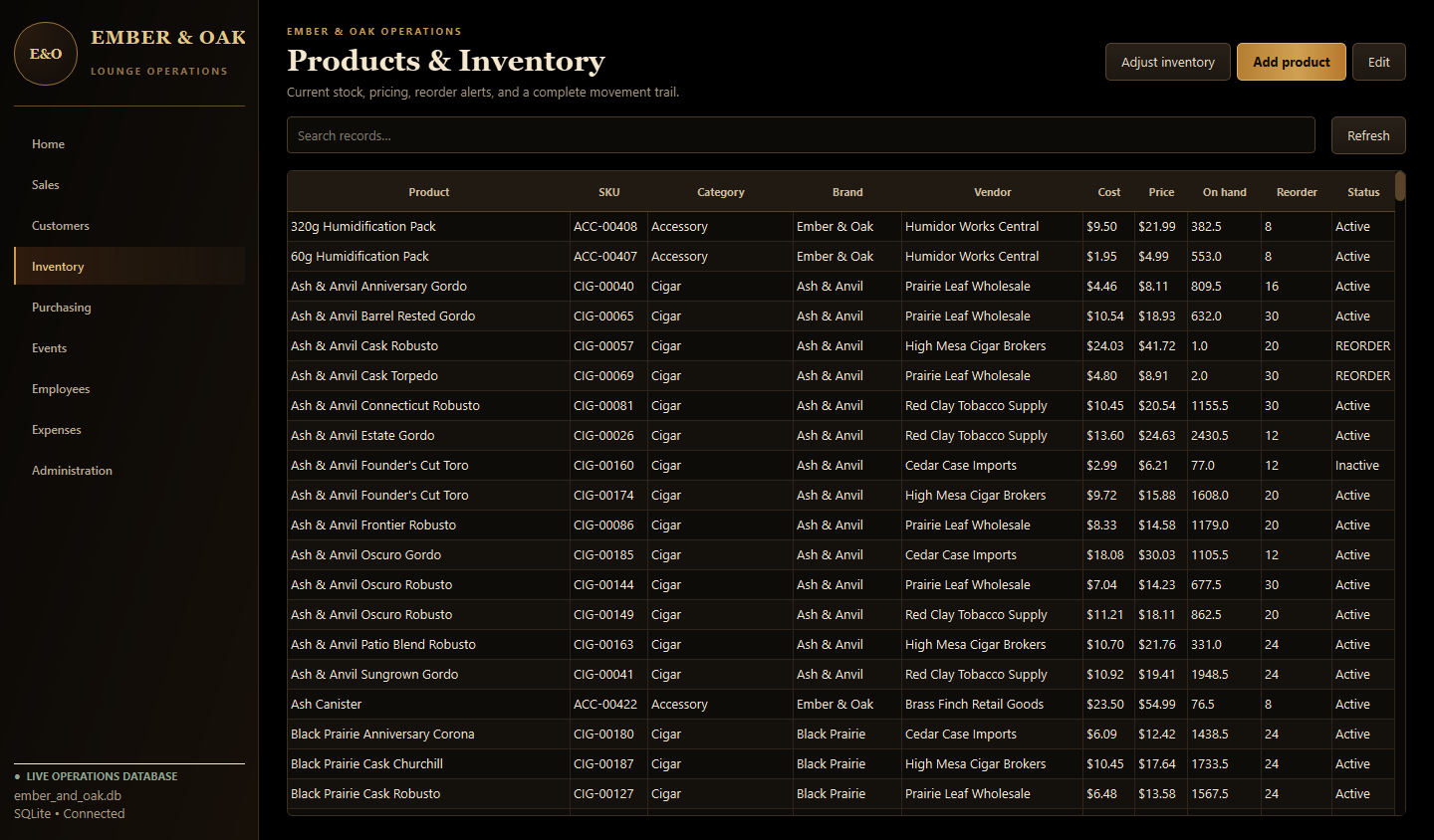Sort by the Cost column header
1434x840 pixels.
click(x=1109, y=192)
